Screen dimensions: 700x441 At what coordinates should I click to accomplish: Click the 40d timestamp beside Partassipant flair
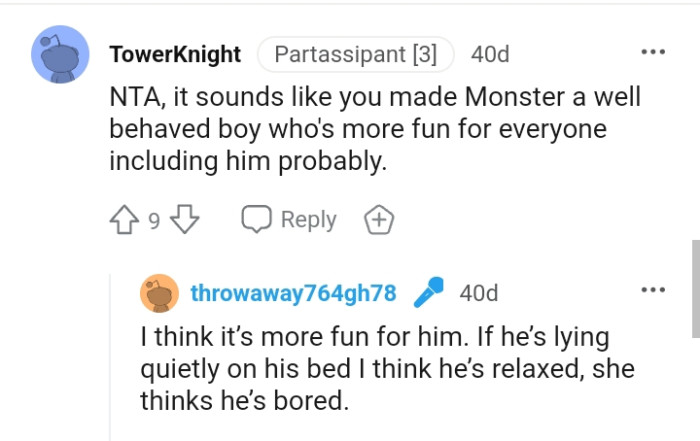pos(490,54)
